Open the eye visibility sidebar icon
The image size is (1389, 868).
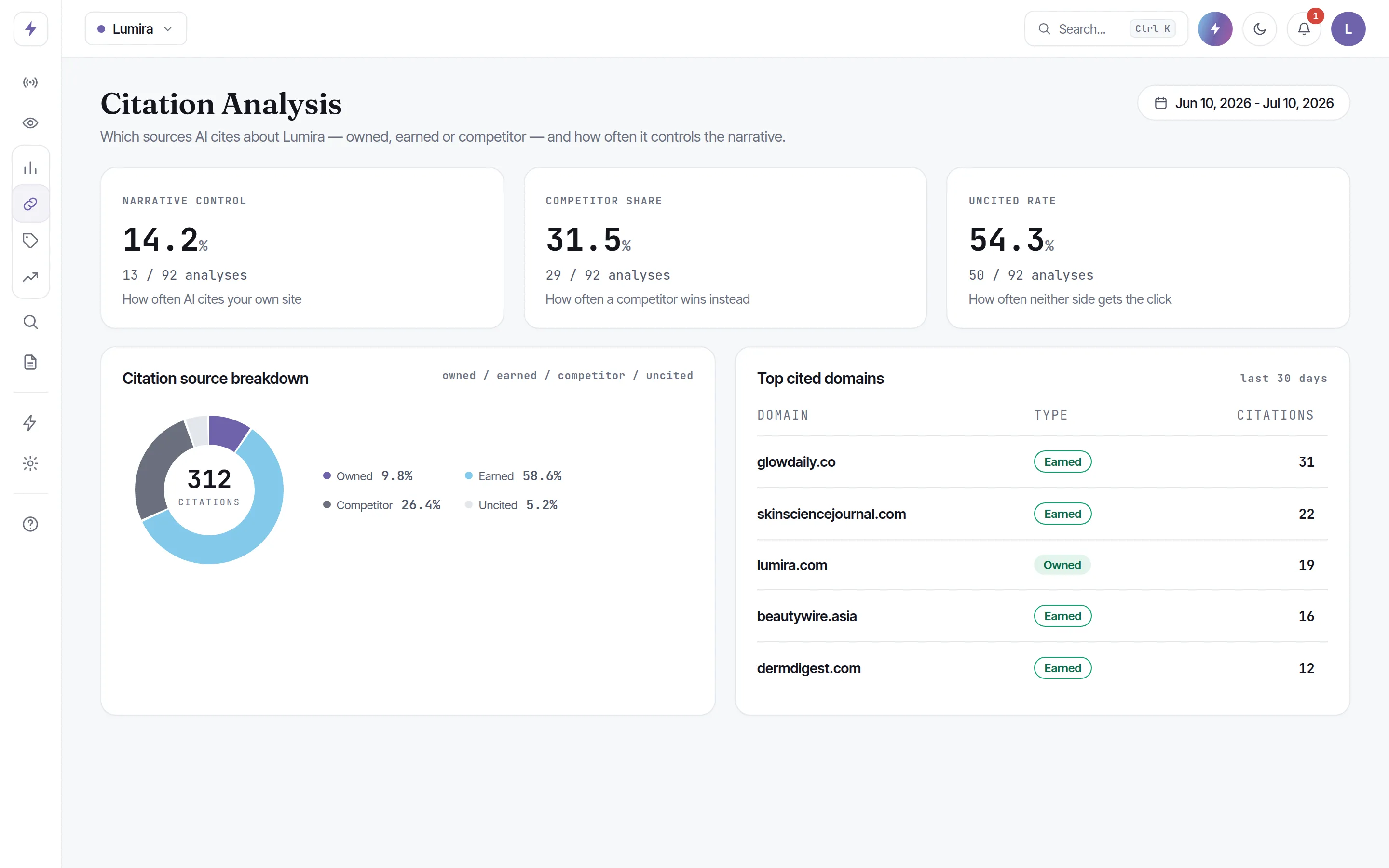pyautogui.click(x=30, y=123)
